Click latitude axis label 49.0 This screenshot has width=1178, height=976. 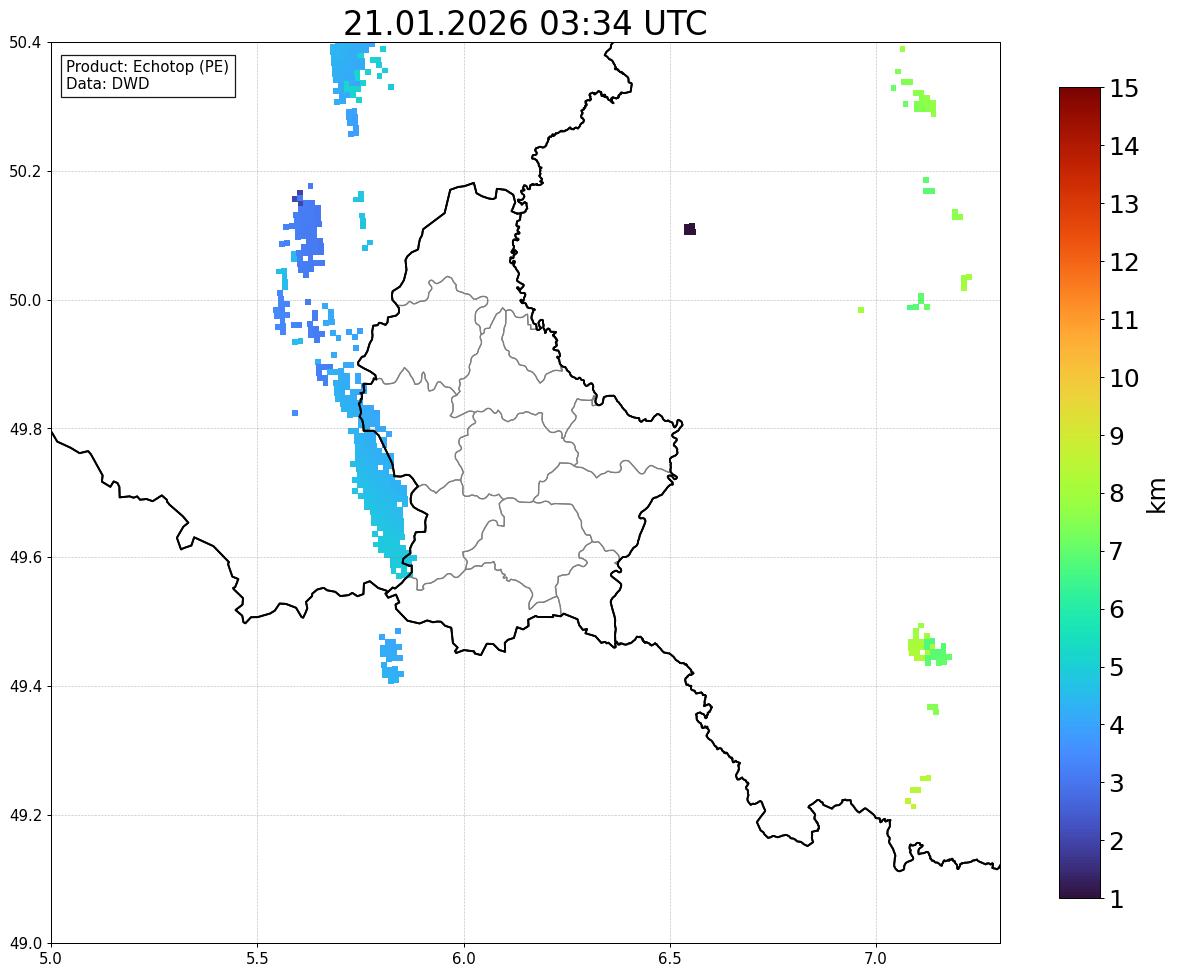[25, 944]
